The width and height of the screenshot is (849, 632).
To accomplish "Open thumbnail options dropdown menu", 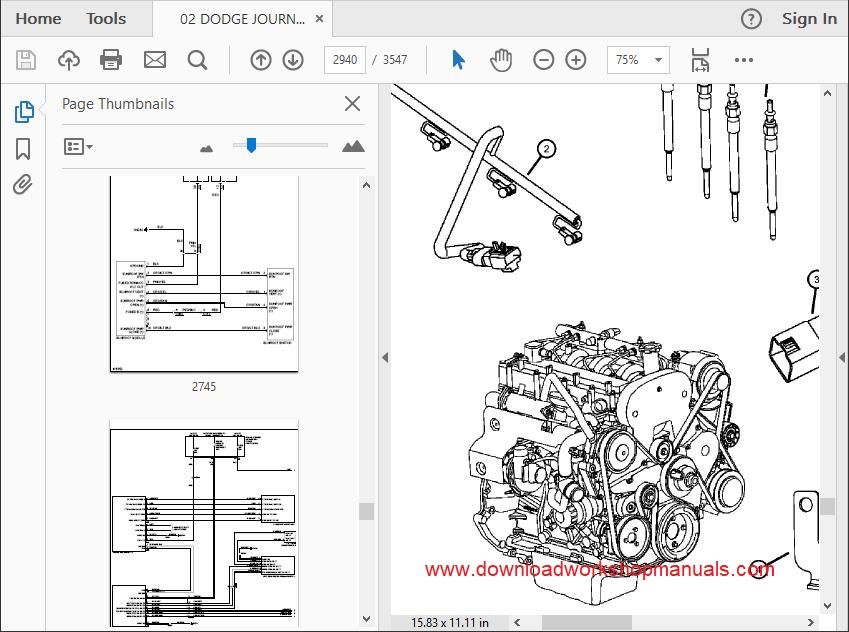I will (x=78, y=146).
